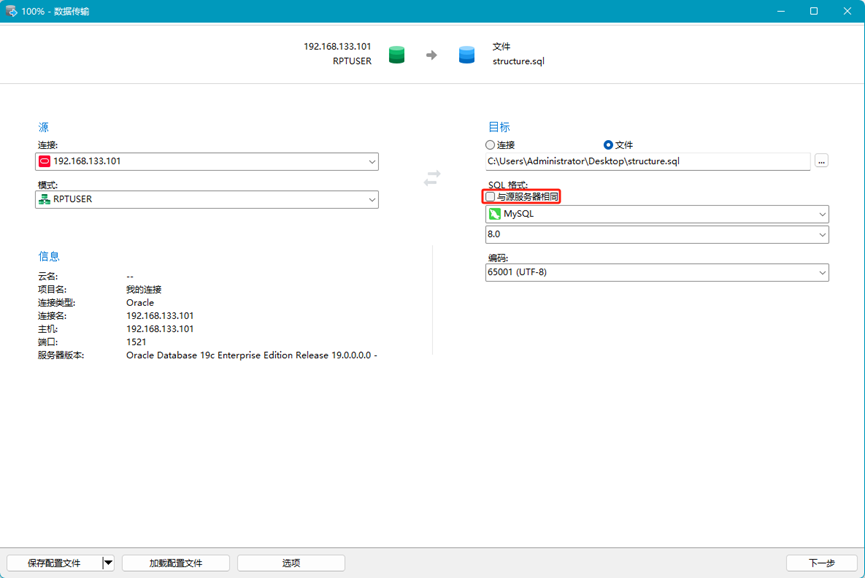Image resolution: width=865 pixels, height=578 pixels.
Task: Check the 与源服务器相同 checkbox
Action: pyautogui.click(x=490, y=197)
